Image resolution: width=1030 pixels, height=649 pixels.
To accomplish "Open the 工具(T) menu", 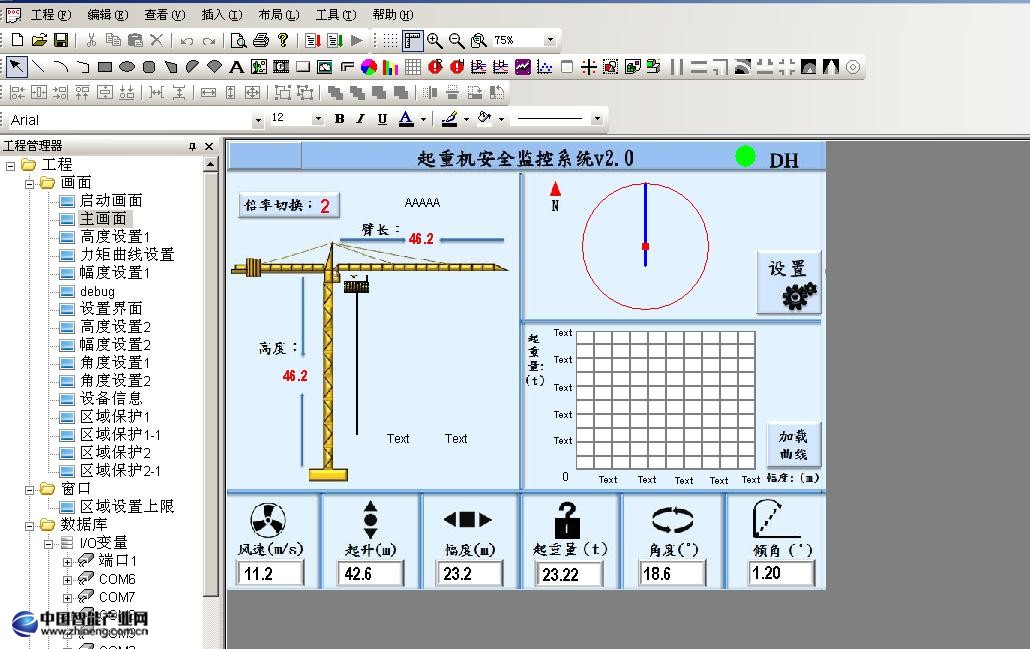I will 335,15.
